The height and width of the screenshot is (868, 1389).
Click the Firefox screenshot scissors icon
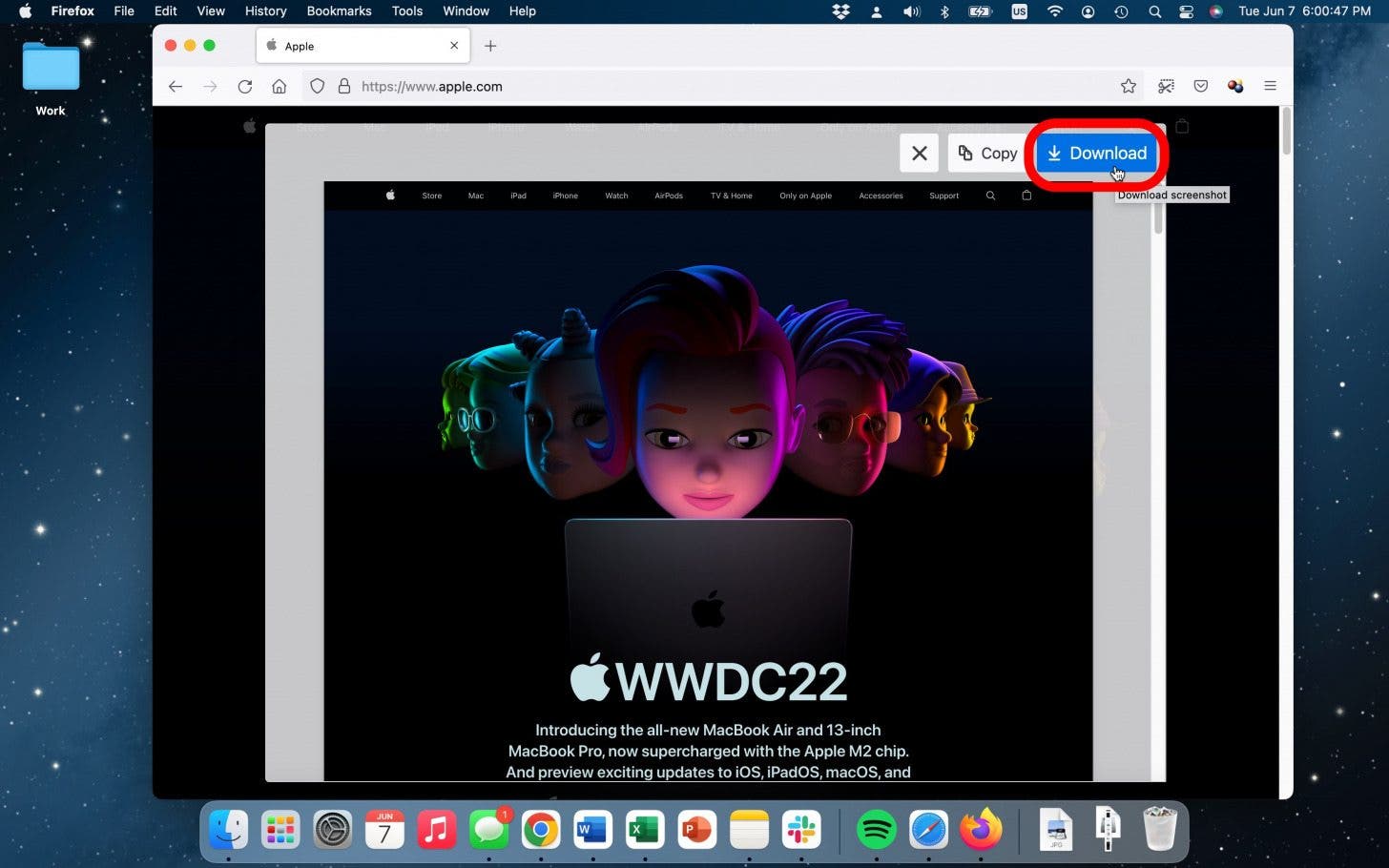pyautogui.click(x=1166, y=87)
